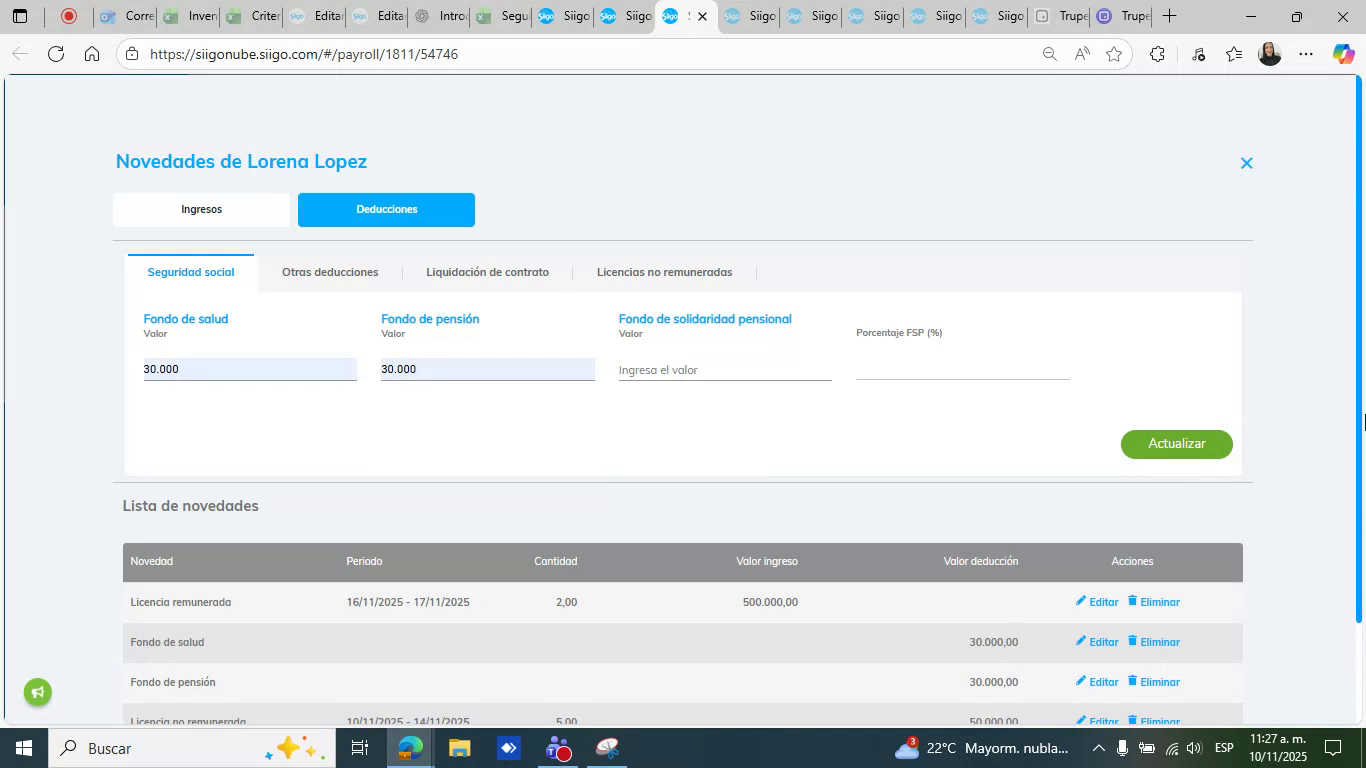This screenshot has height=768, width=1366.
Task: Click the red record circle icon
Action: pos(68,16)
